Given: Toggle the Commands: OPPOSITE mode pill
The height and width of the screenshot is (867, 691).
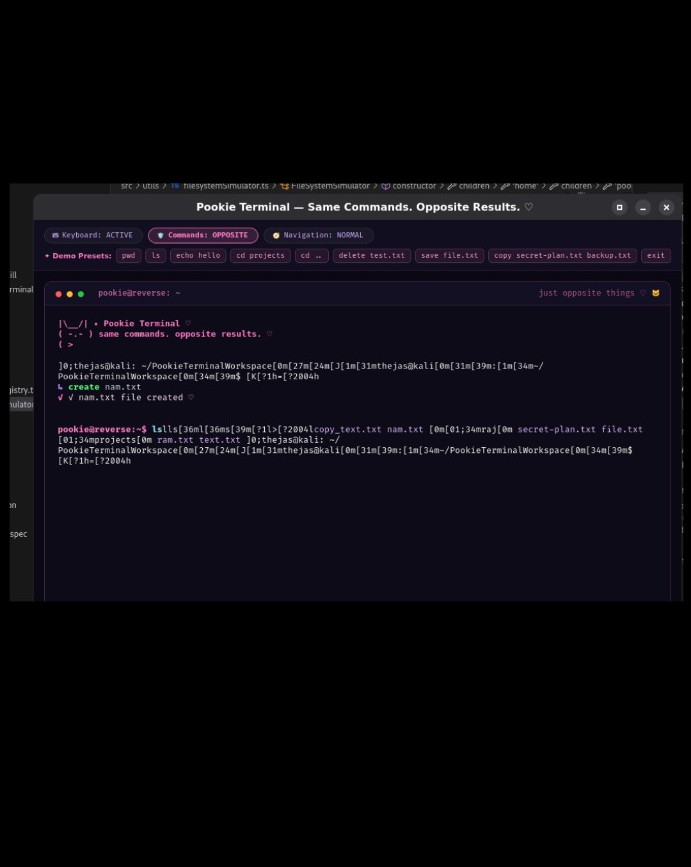Looking at the screenshot, I should (x=203, y=235).
